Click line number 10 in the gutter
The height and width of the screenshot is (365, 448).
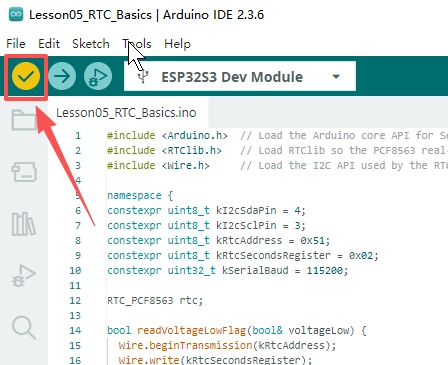[x=75, y=271]
